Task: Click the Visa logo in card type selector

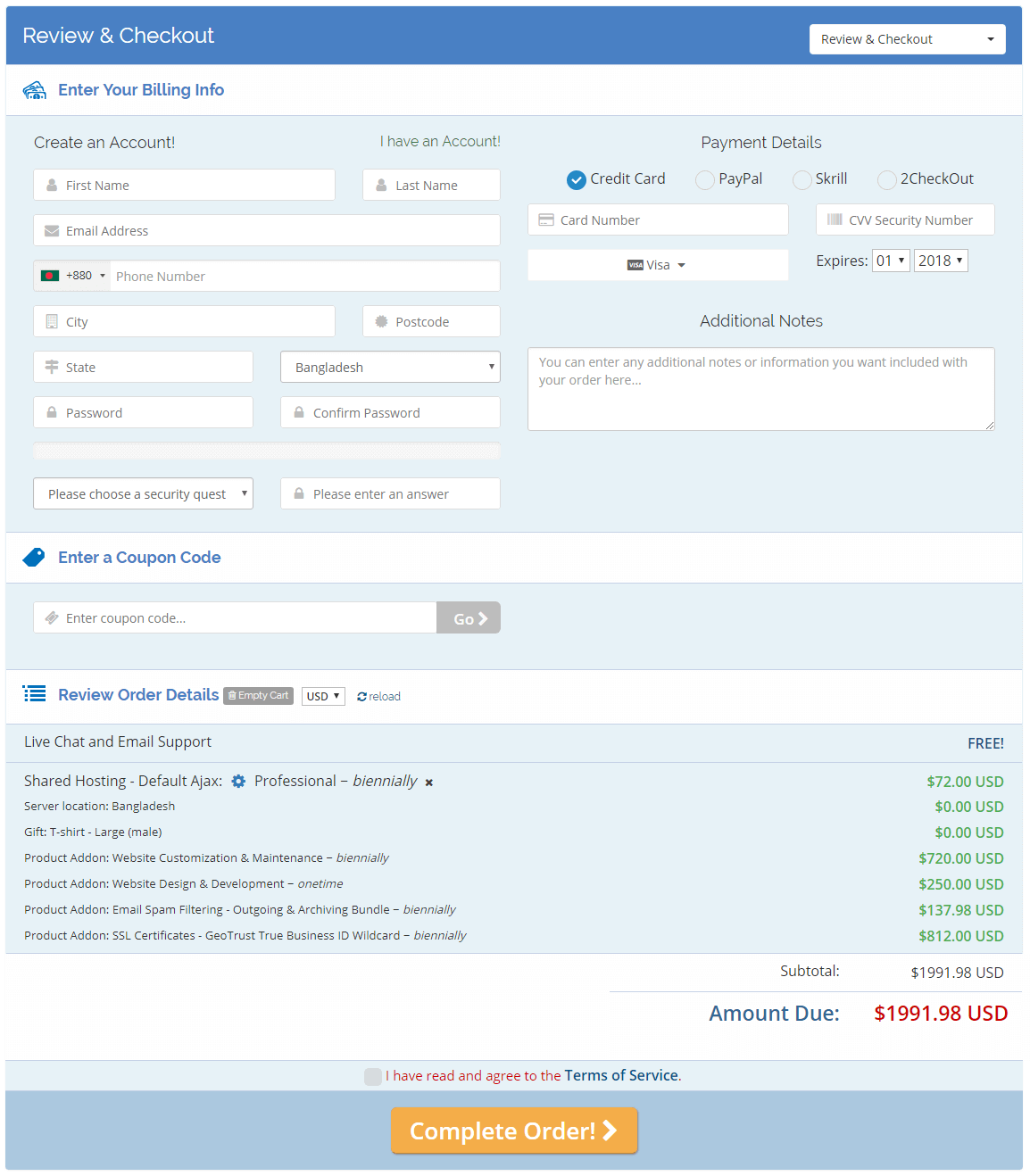Action: pos(635,265)
